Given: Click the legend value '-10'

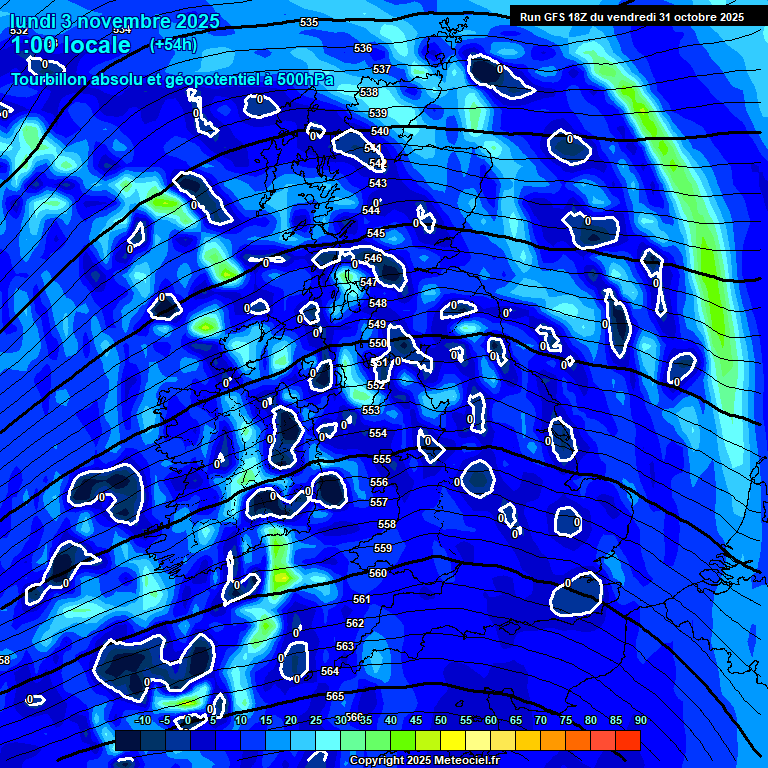Looking at the screenshot, I should pos(143,720).
